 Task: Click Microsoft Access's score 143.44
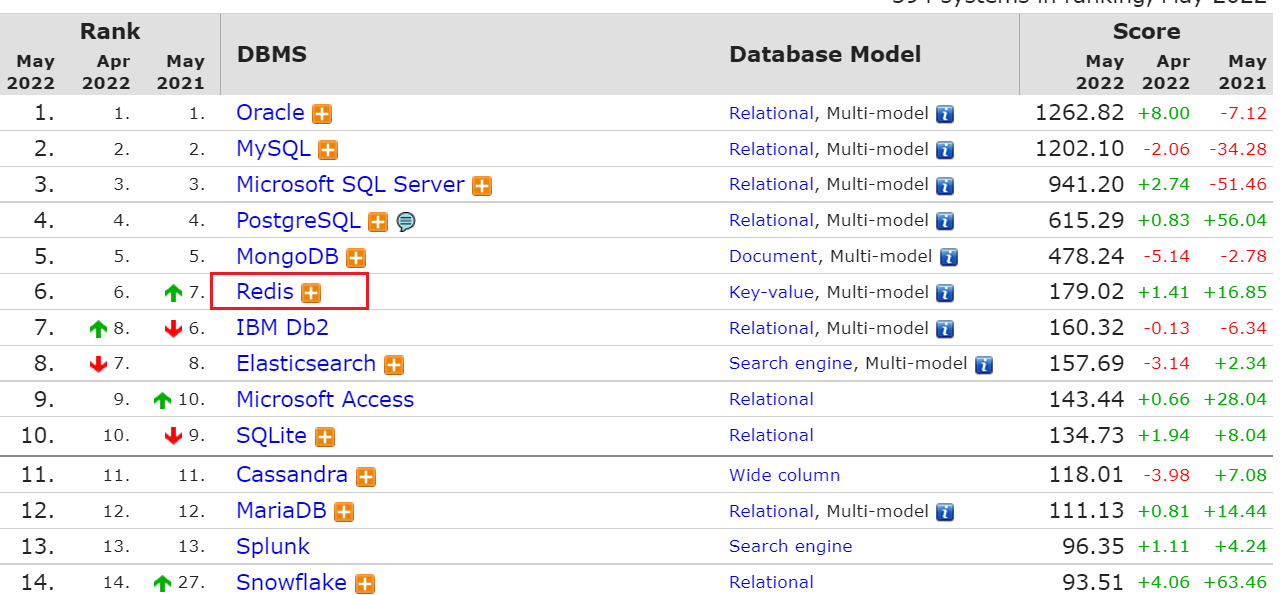[x=1087, y=399]
